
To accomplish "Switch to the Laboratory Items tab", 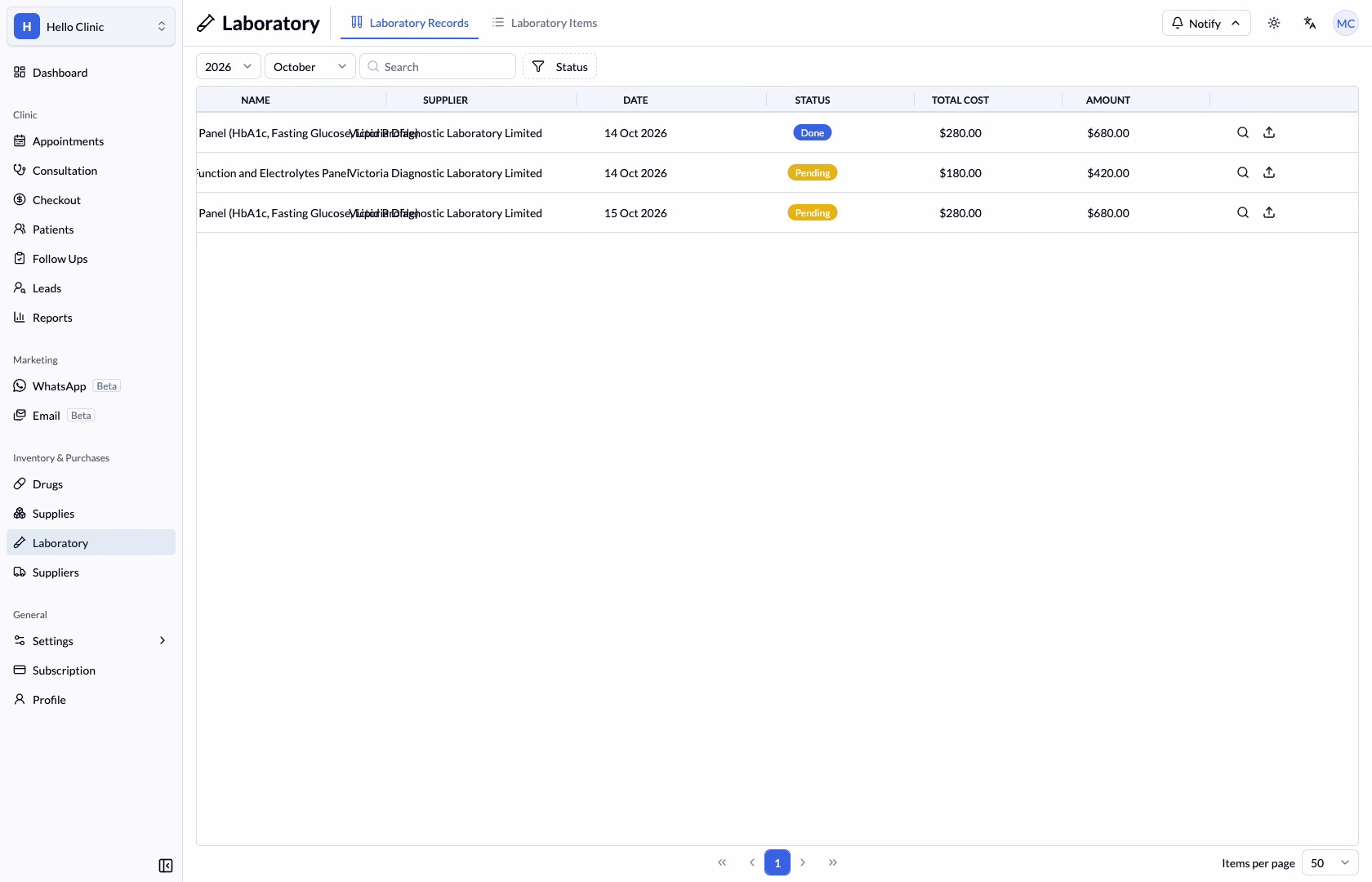I will 545,23.
